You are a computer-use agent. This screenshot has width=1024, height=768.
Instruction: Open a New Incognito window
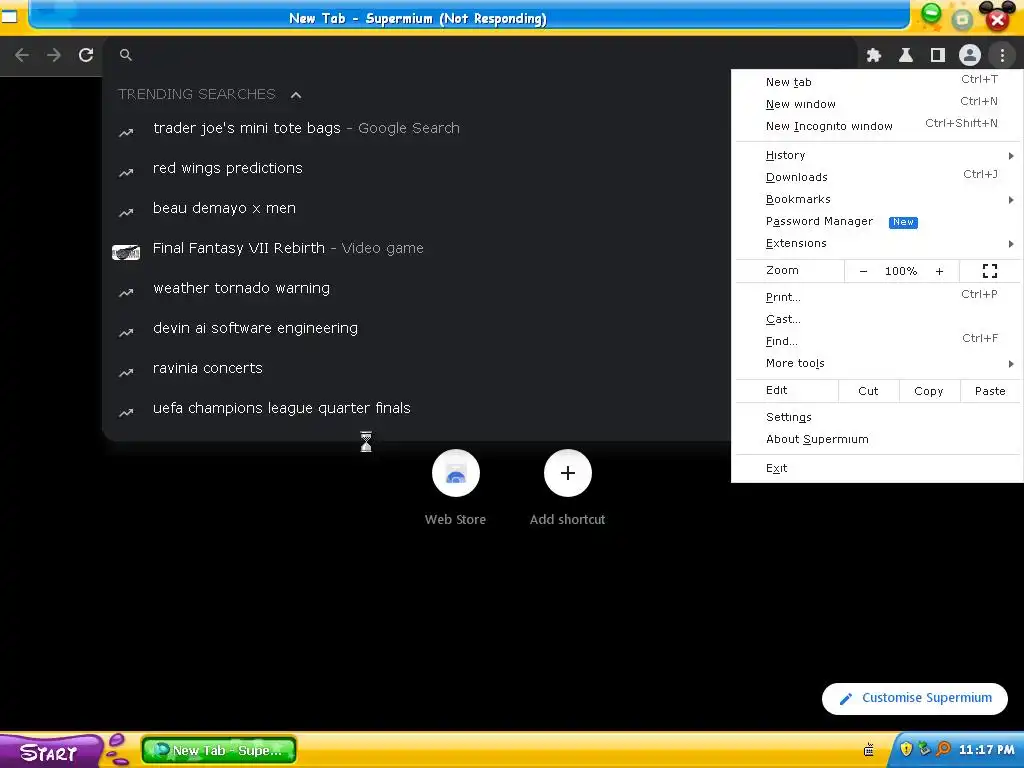click(x=877, y=125)
